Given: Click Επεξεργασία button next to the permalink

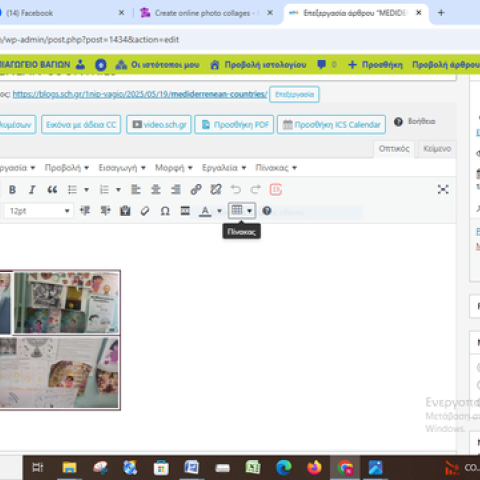Looking at the screenshot, I should (294, 94).
